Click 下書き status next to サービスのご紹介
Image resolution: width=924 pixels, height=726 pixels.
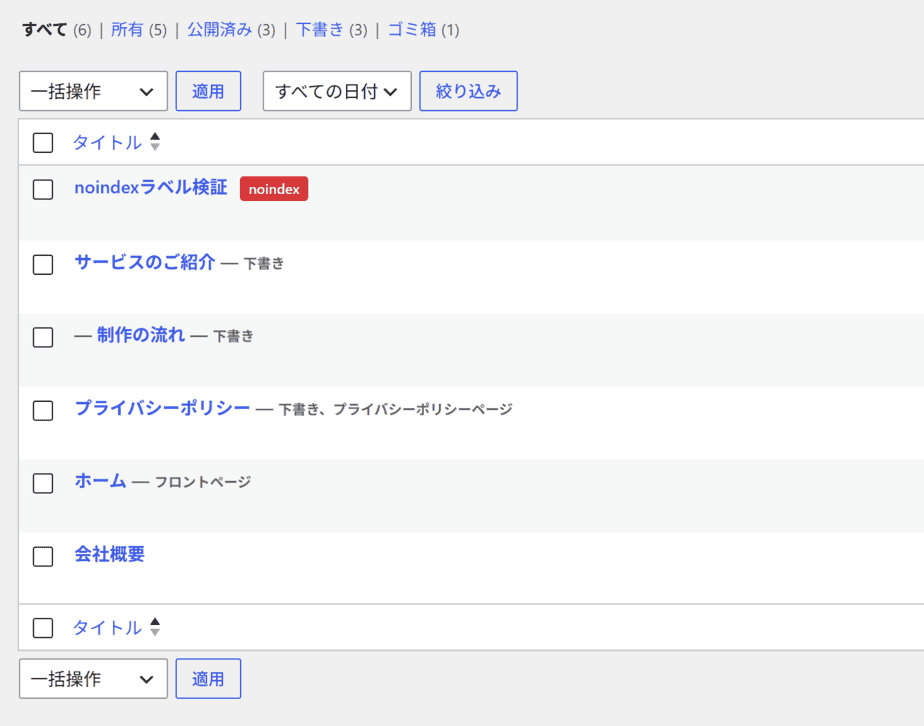tap(263, 263)
